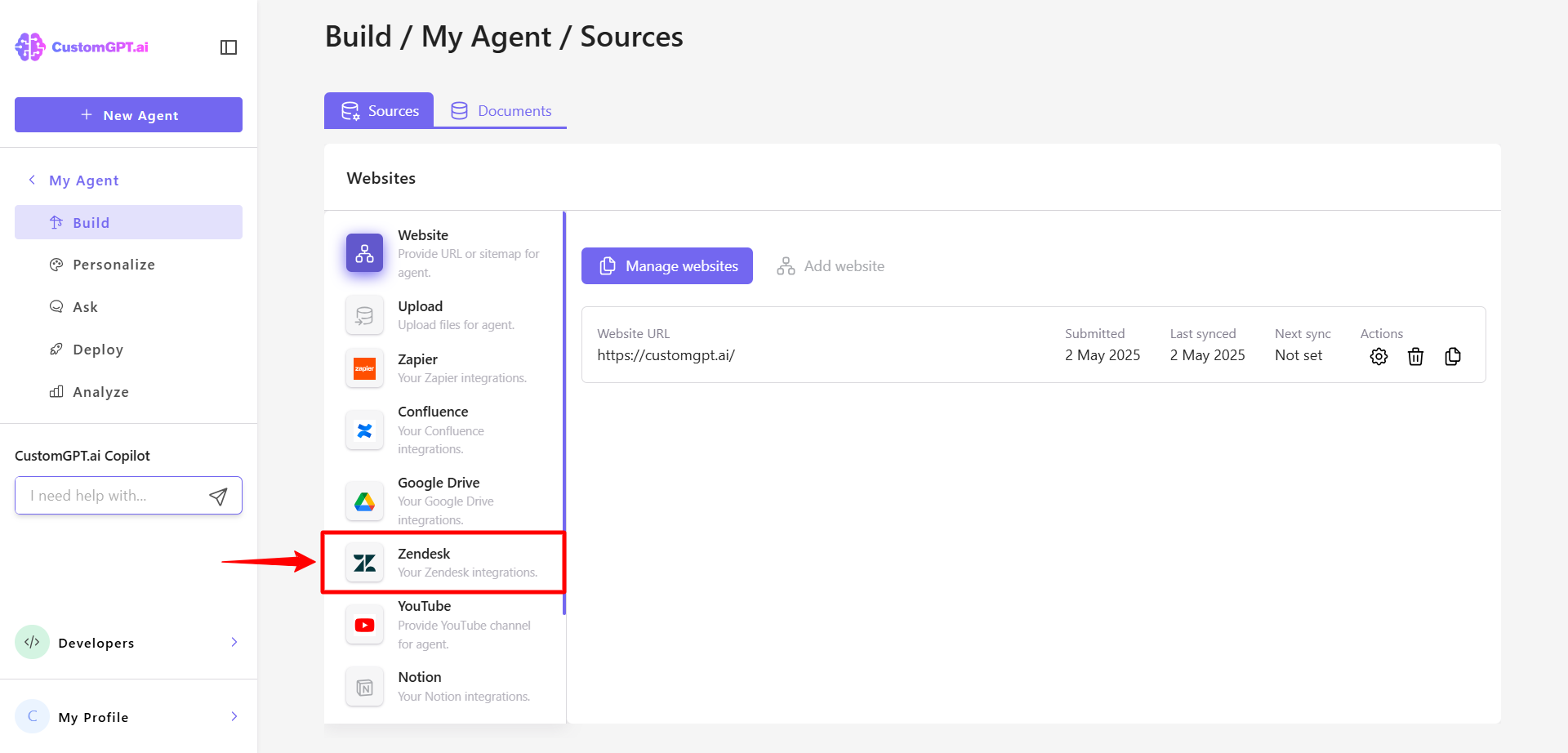This screenshot has width=1568, height=753.
Task: Open the My Agent link
Action: pos(84,180)
